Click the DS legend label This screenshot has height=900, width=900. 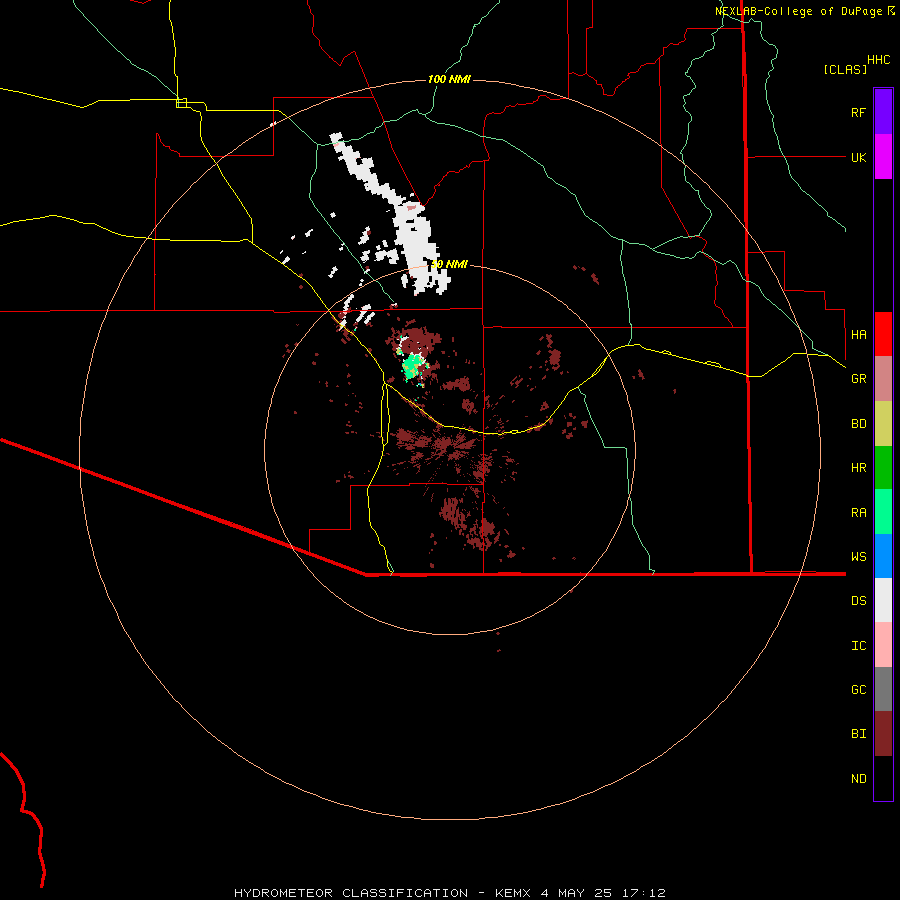tap(858, 601)
